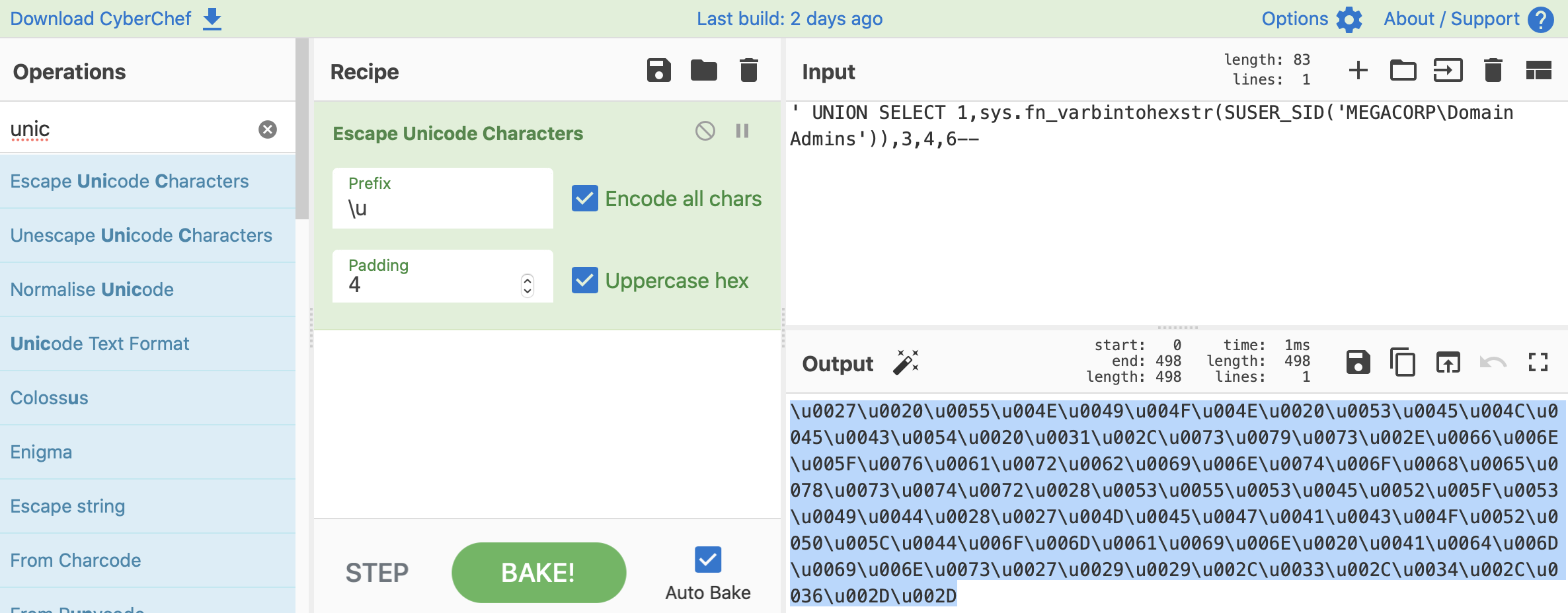This screenshot has height=613, width=1568.
Task: Disable the Auto Bake checkbox
Action: pos(707,559)
